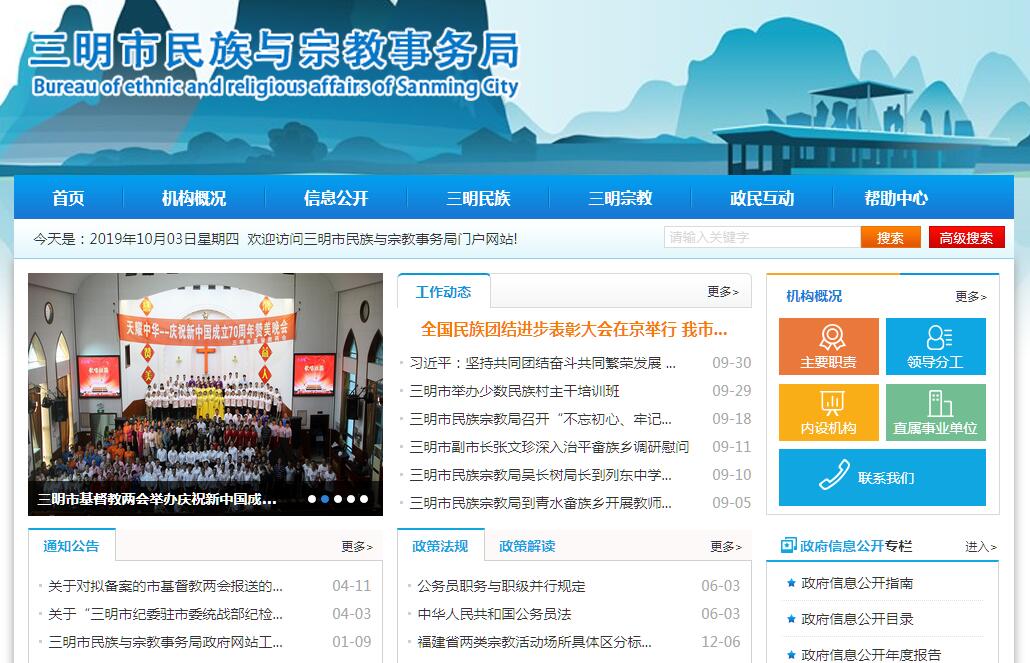Click the red 高级搜索 button
1030x663 pixels.
pos(966,237)
